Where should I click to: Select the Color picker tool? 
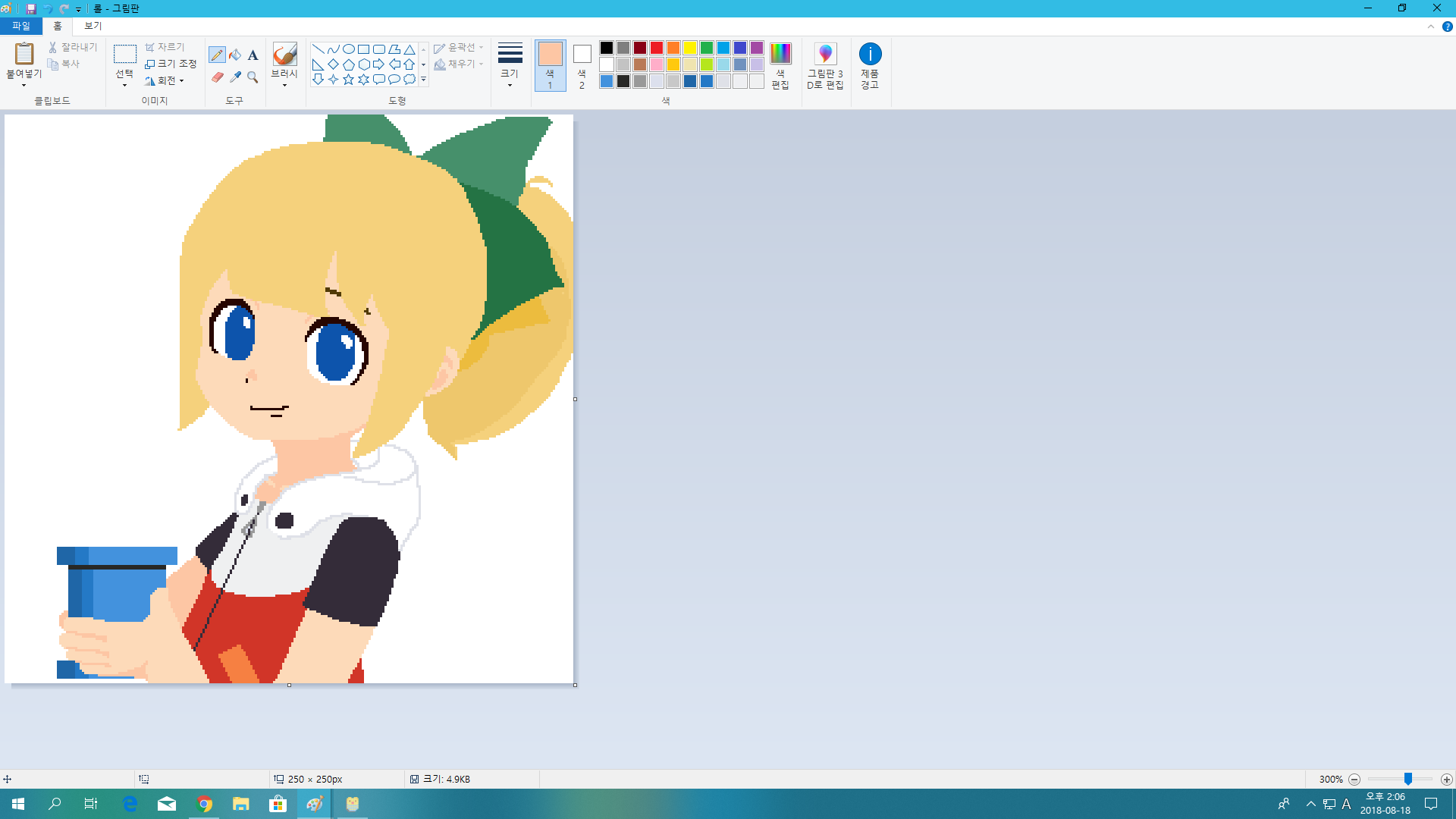(235, 77)
